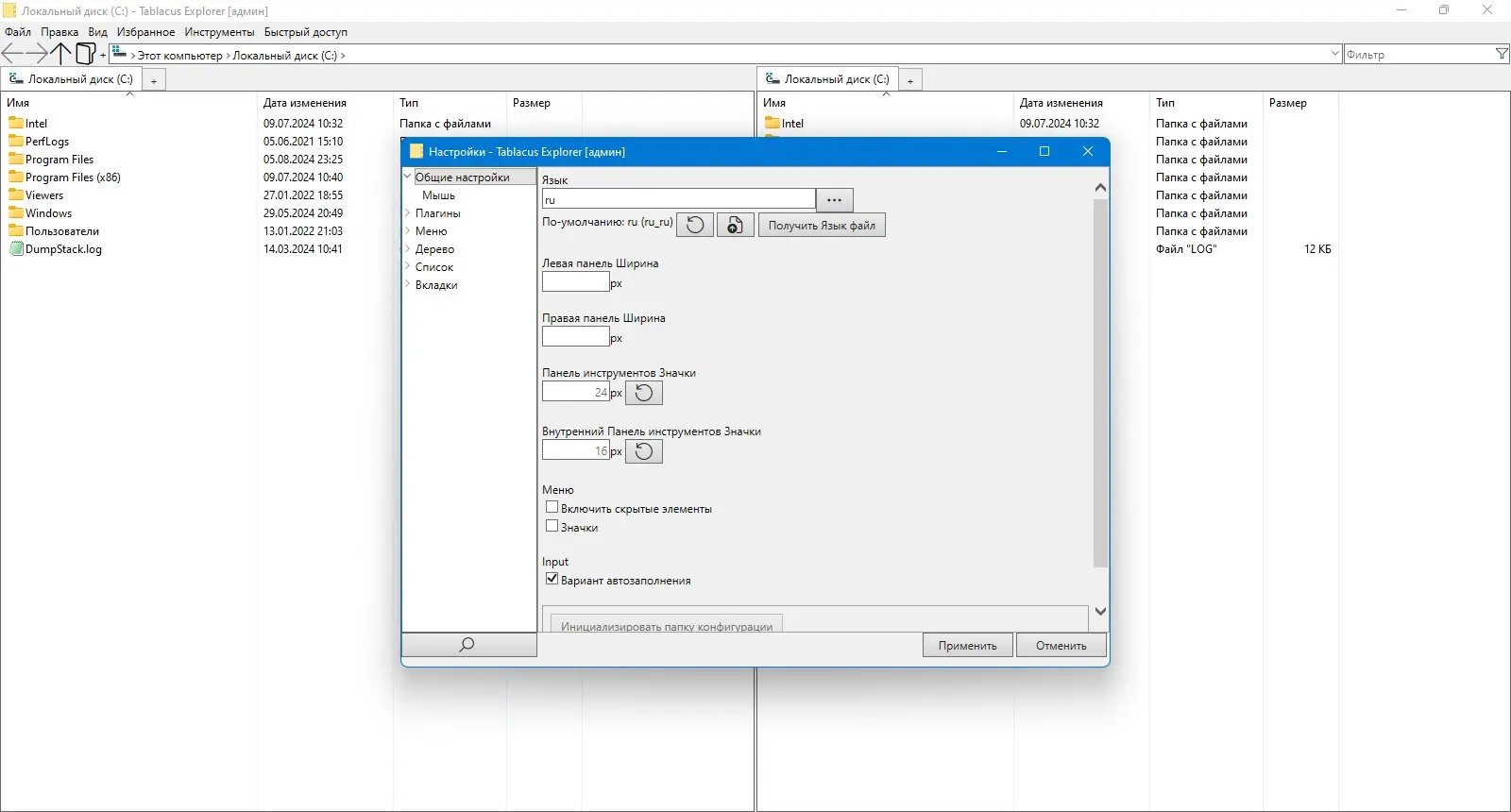Click the Windows folder icon
This screenshot has width=1511, height=812.
16,212
